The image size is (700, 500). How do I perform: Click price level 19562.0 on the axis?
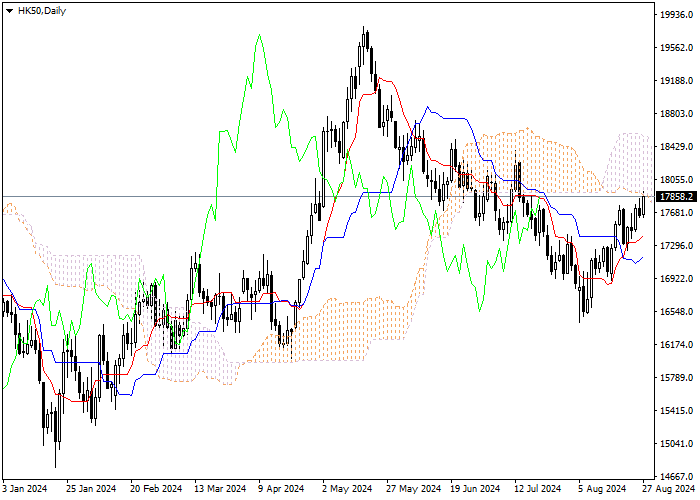click(x=676, y=48)
